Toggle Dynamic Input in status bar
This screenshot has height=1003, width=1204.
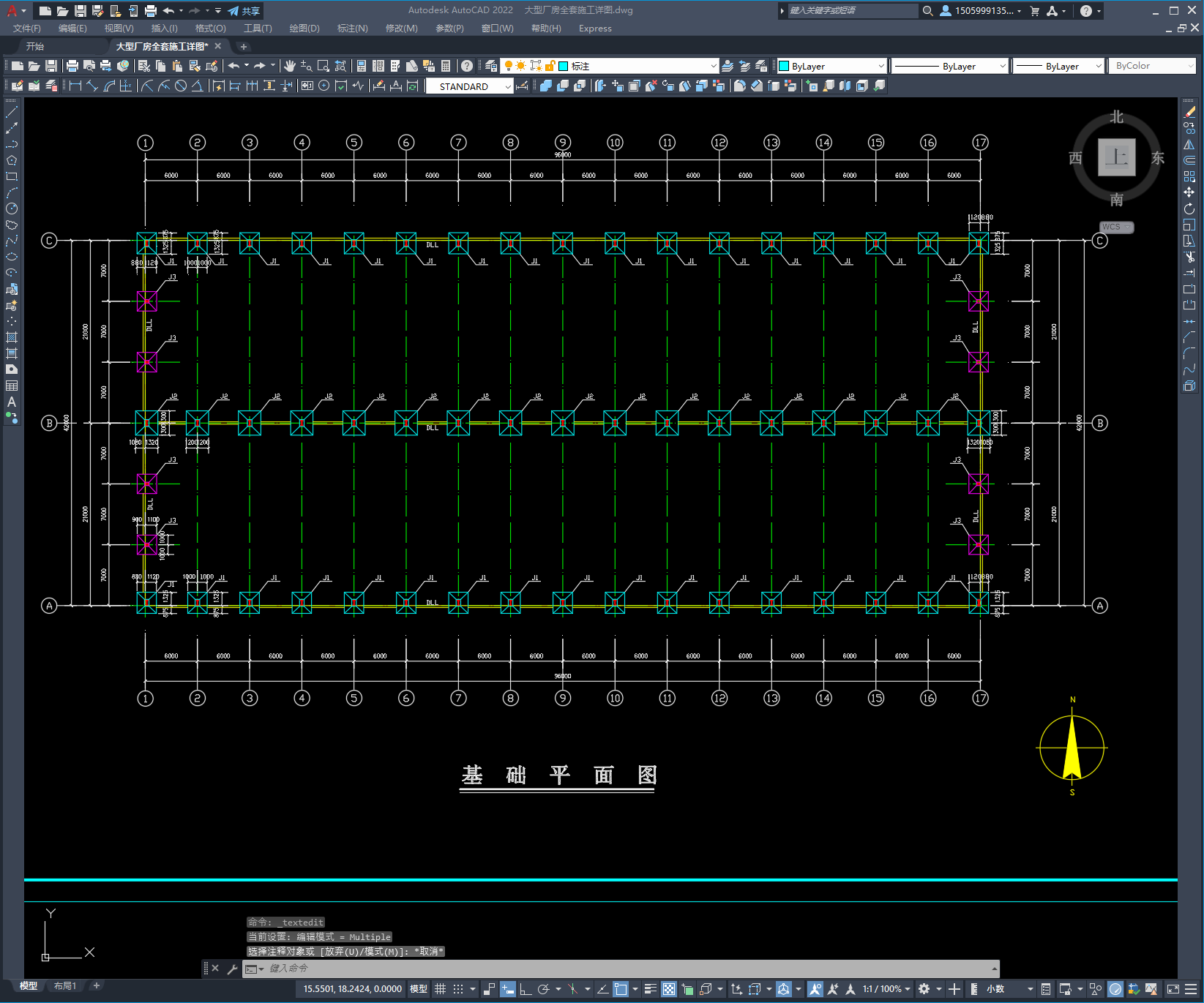point(508,989)
